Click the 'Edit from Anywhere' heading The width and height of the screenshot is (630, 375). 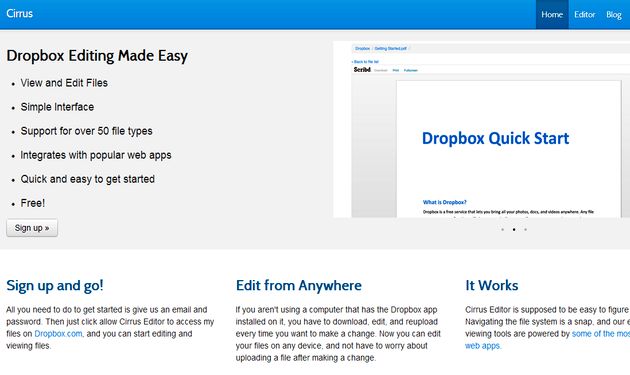(x=299, y=285)
